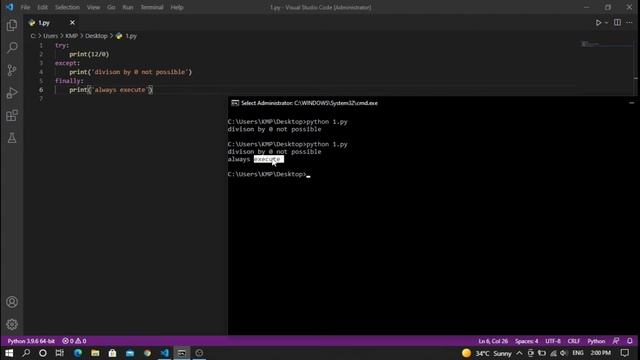Open Chrome from taskbar
This screenshot has height=360, width=640.
[147, 353]
